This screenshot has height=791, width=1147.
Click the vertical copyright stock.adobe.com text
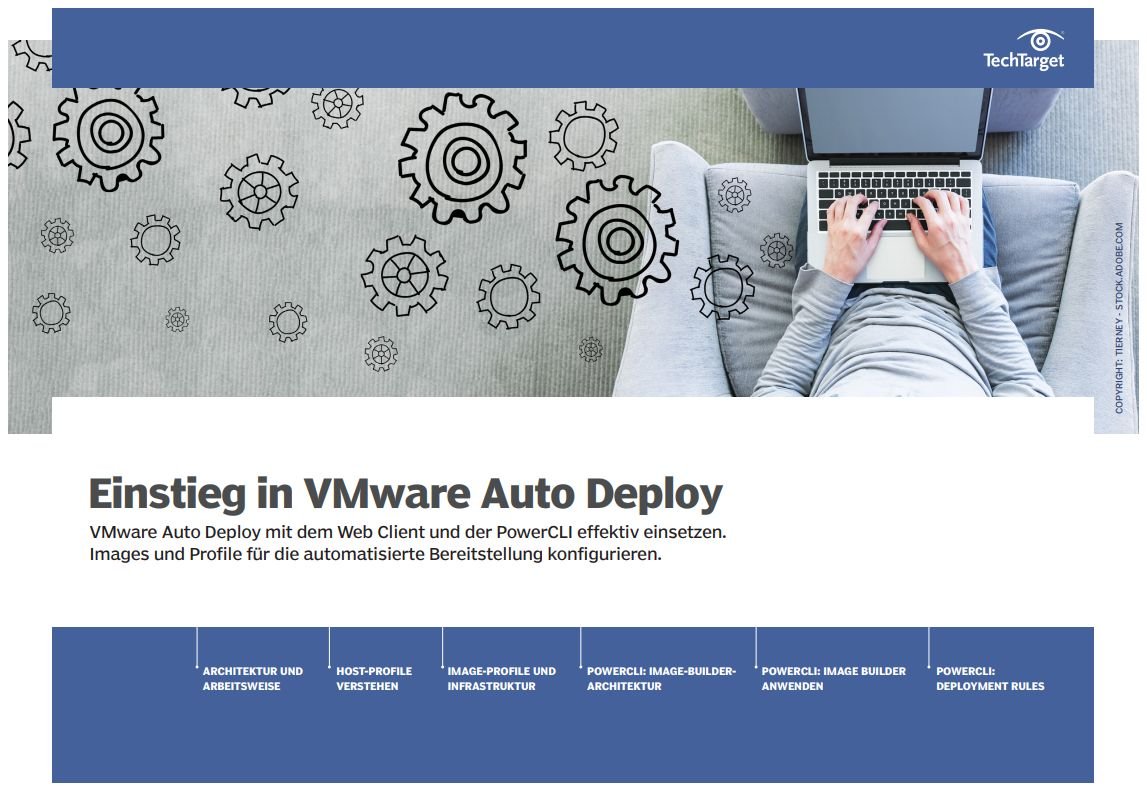tap(1119, 319)
